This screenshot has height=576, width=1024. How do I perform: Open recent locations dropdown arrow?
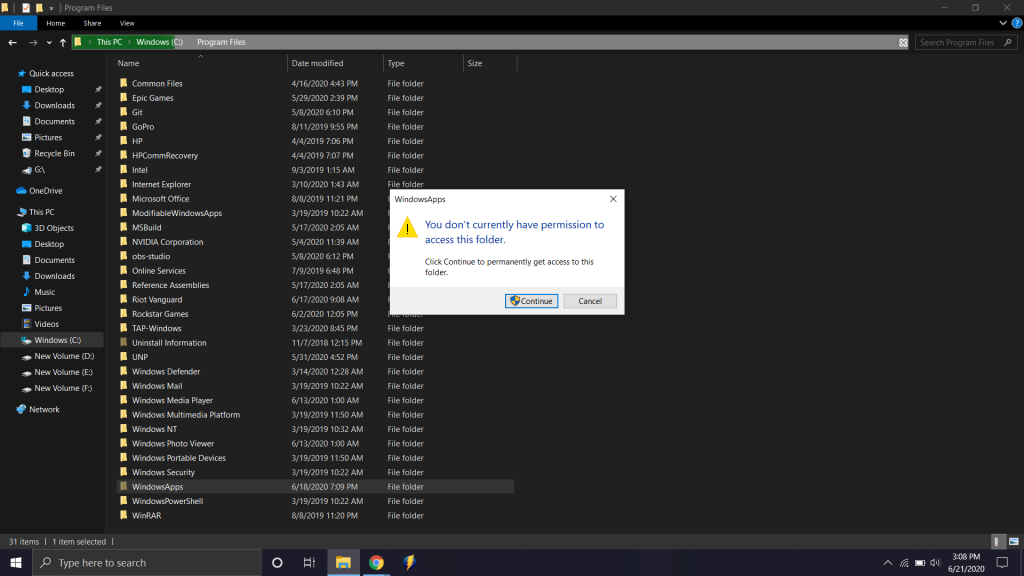(49, 42)
